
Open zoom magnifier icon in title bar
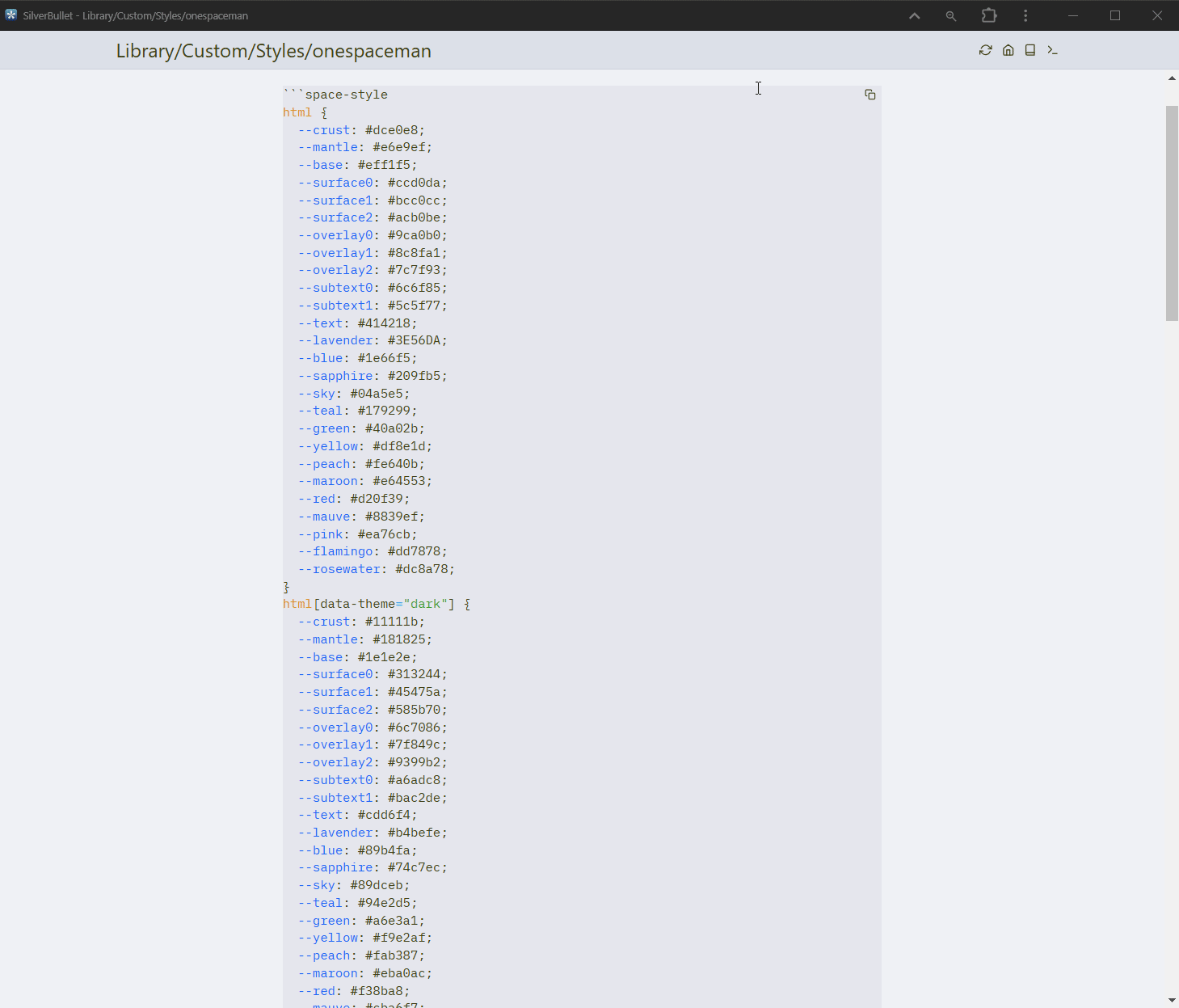951,15
